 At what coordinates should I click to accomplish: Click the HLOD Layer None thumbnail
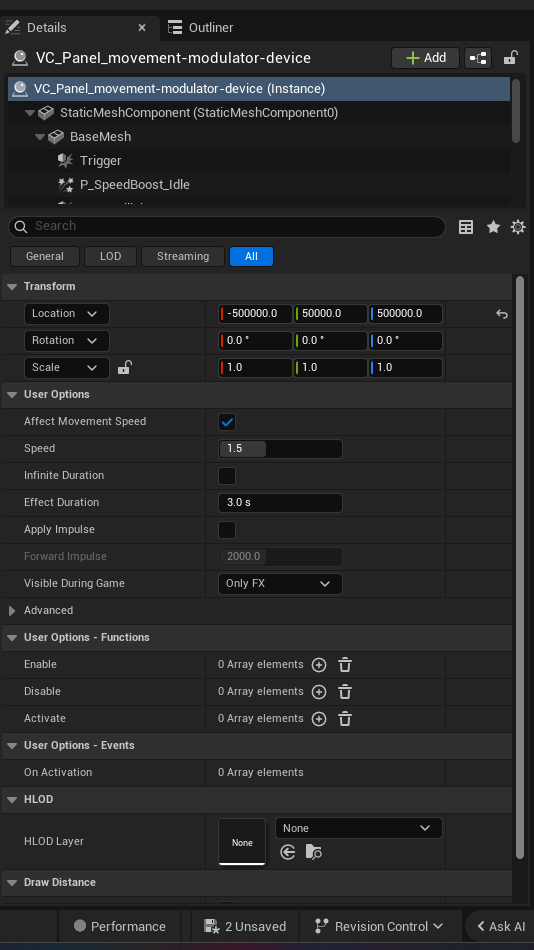click(x=242, y=842)
